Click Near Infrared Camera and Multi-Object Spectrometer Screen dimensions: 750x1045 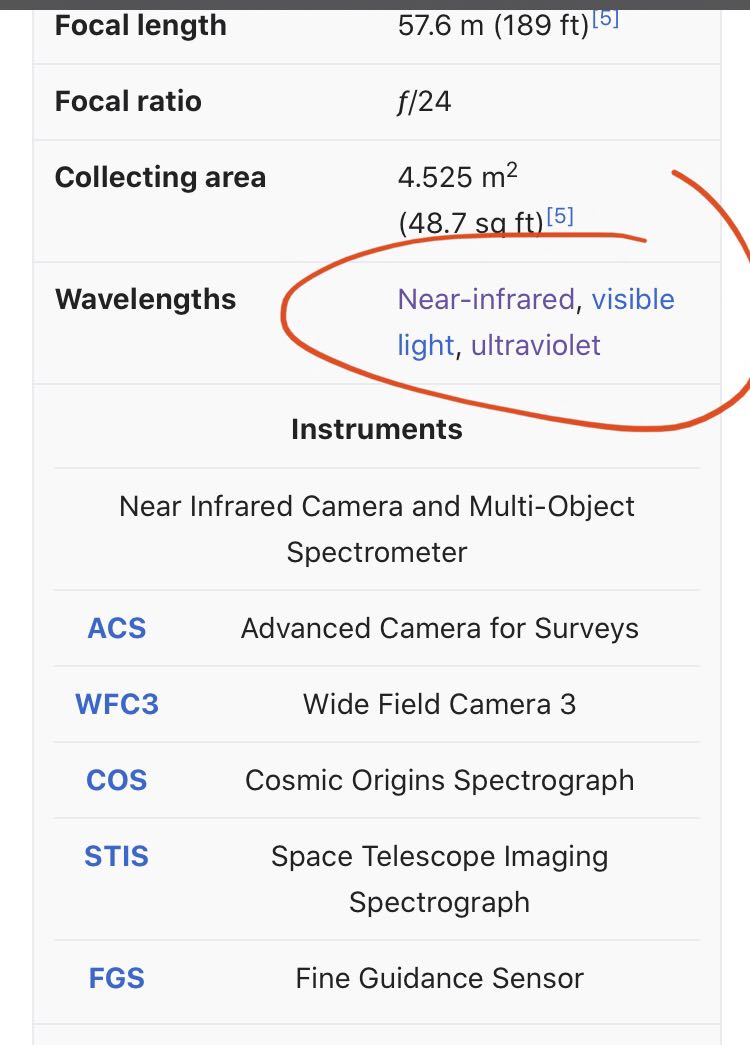click(x=377, y=529)
